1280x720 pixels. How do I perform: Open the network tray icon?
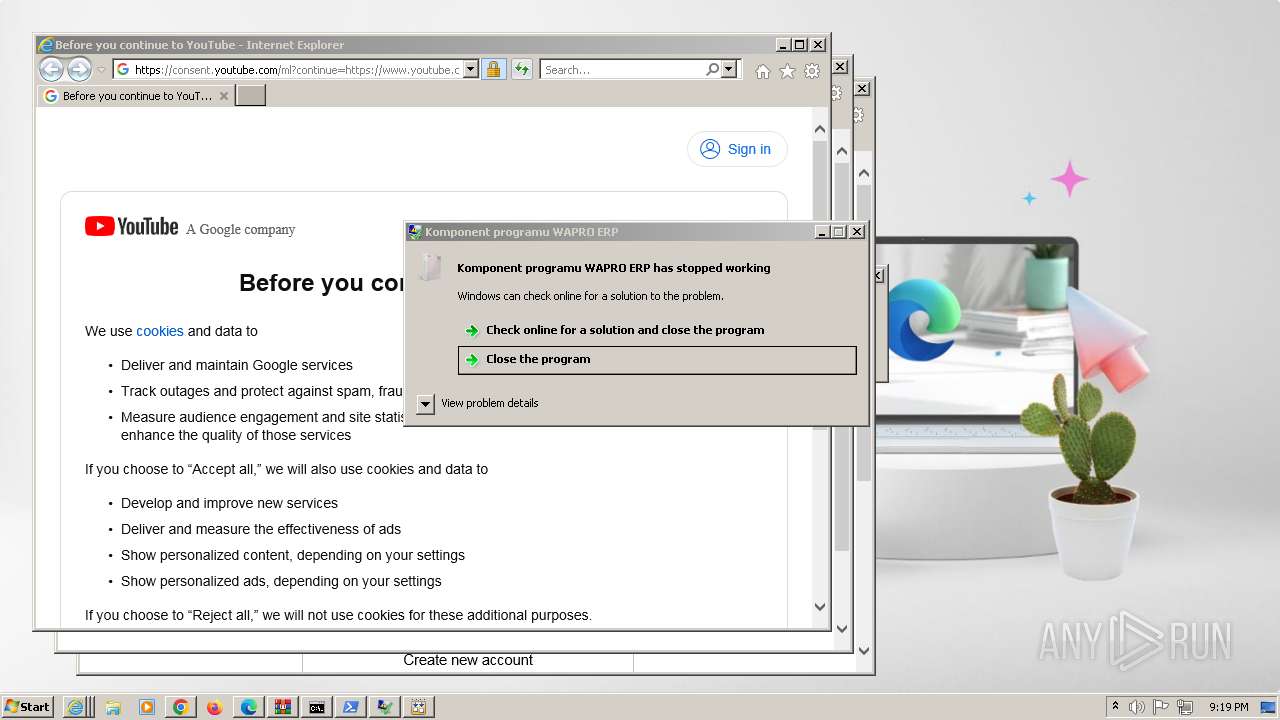coord(1185,707)
